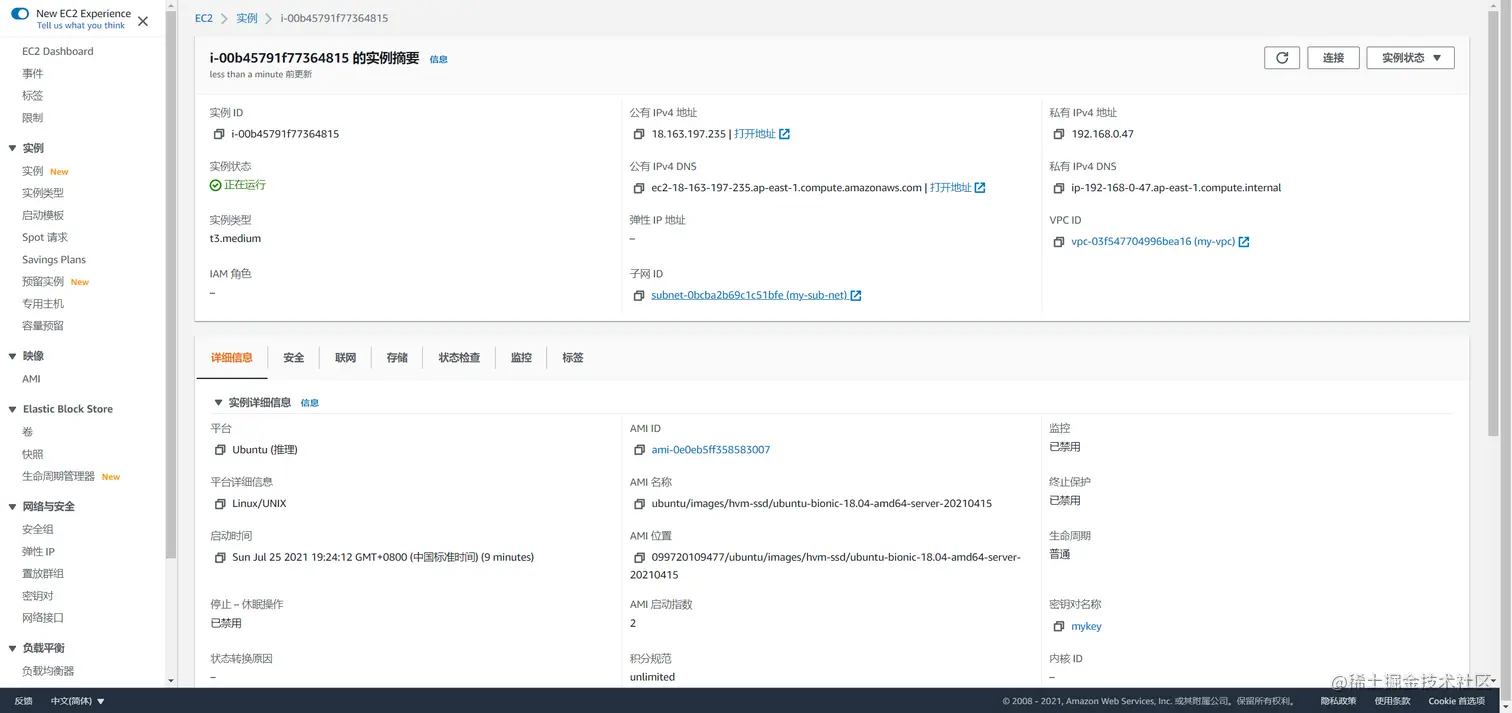Switch to the 安全 tab
This screenshot has width=1512, height=713.
tap(293, 358)
